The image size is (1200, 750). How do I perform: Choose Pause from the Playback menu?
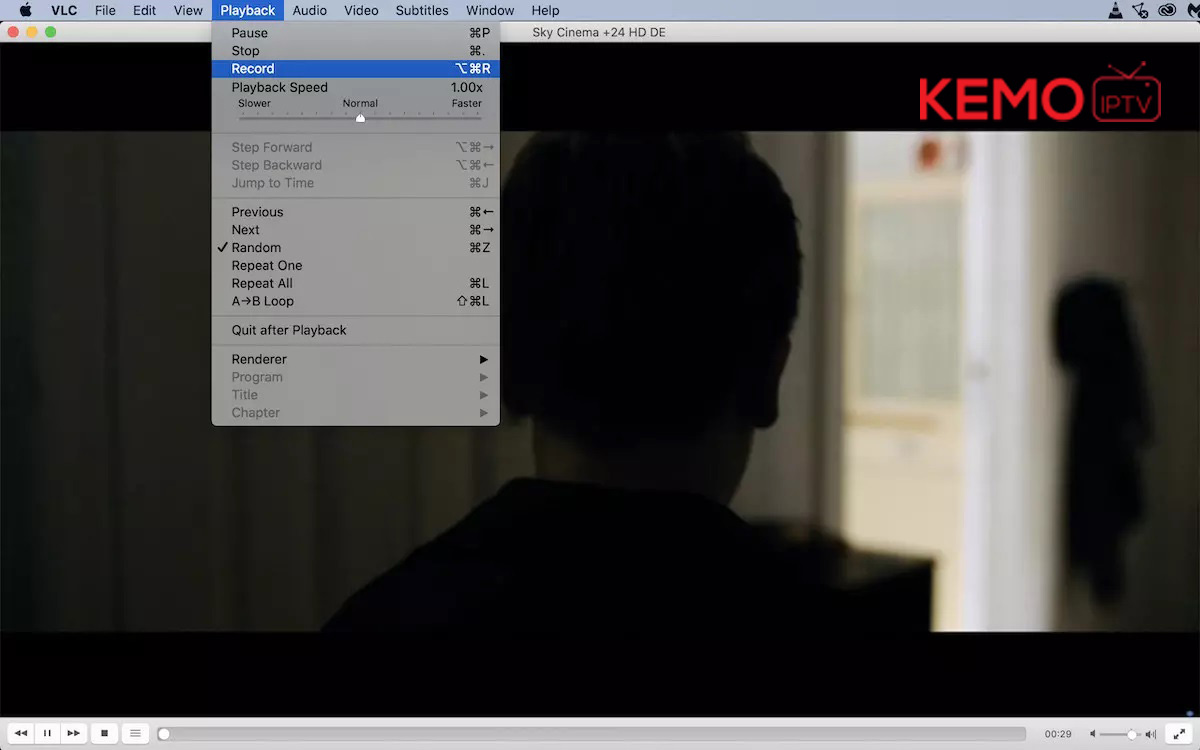coord(355,33)
